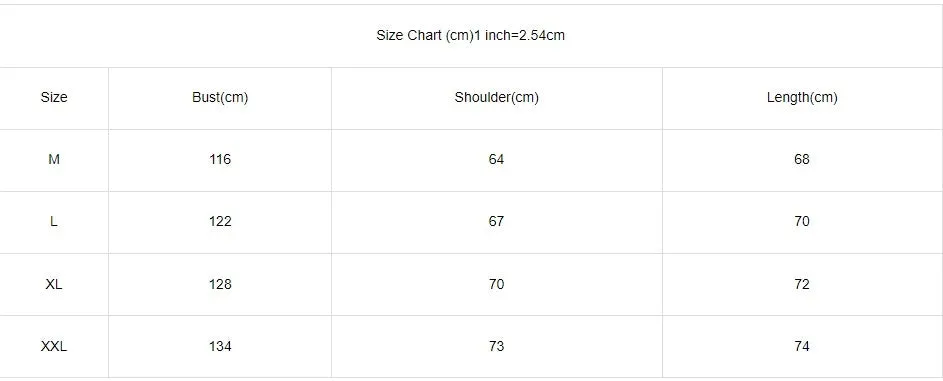Screen dimensions: 943x381
Task: Click bust value 128 for size XL
Action: (220, 284)
